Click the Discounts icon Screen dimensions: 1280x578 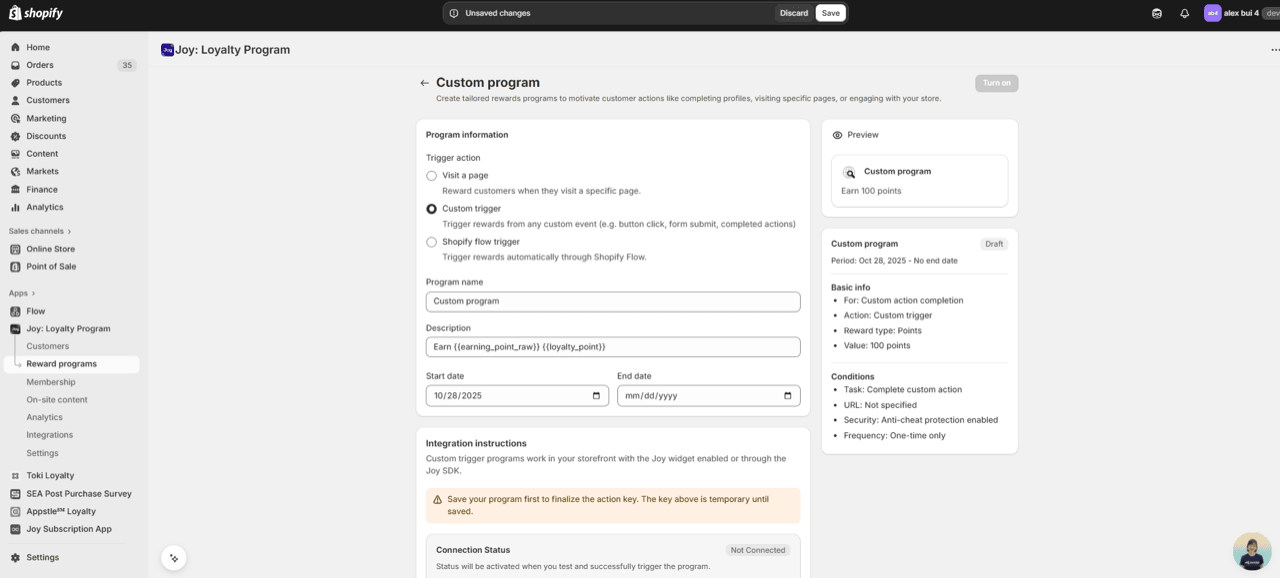(15, 136)
